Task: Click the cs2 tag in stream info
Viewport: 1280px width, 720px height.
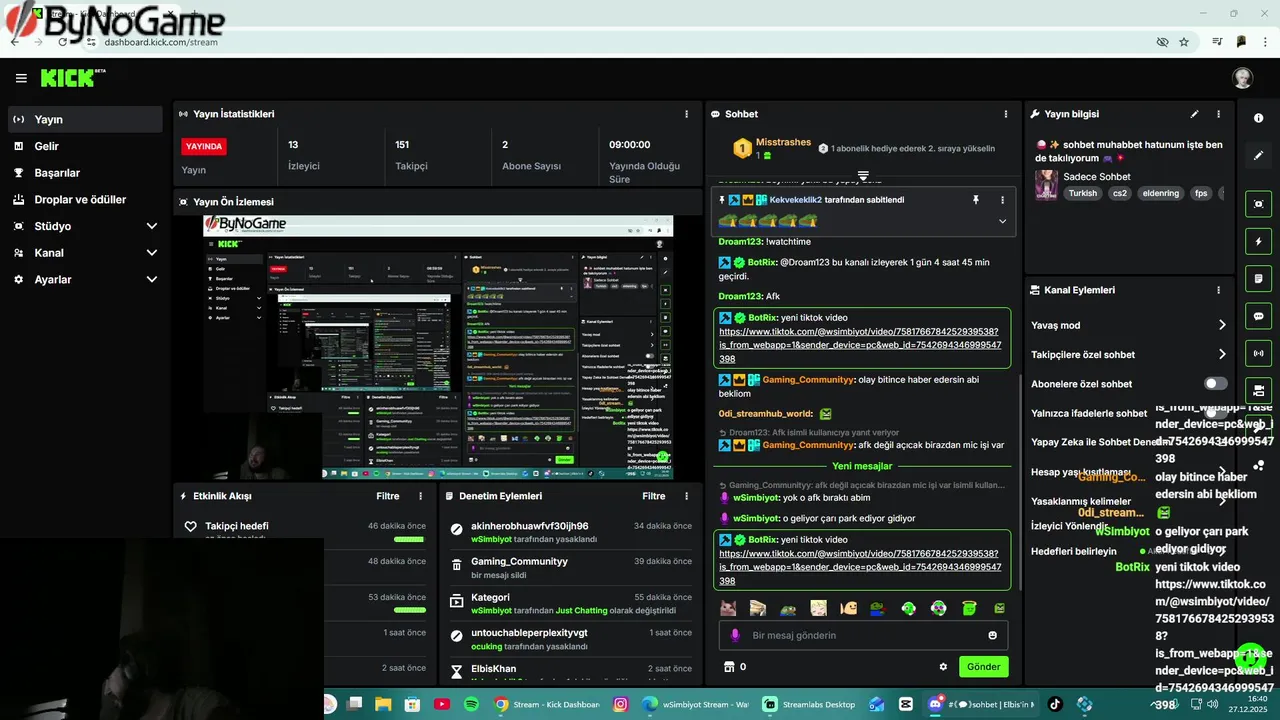Action: coord(1120,193)
